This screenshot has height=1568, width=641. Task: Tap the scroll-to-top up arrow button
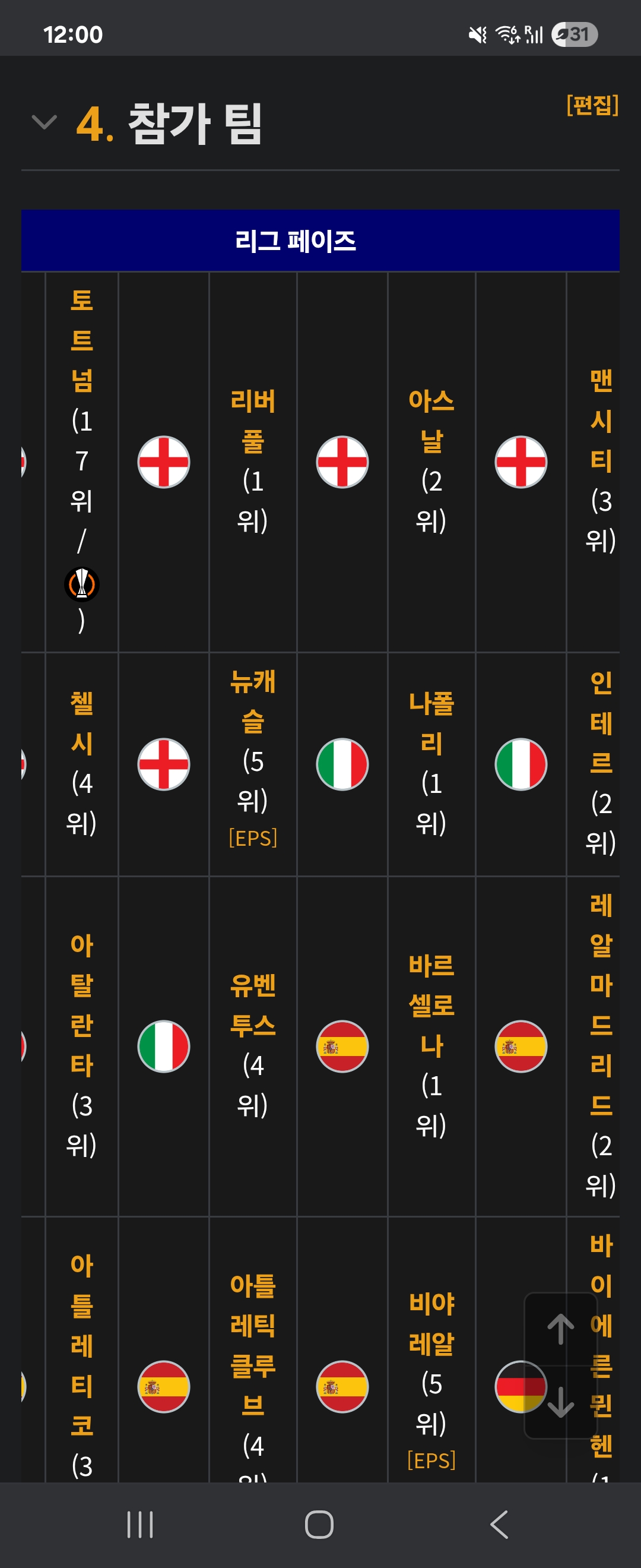click(x=561, y=1329)
